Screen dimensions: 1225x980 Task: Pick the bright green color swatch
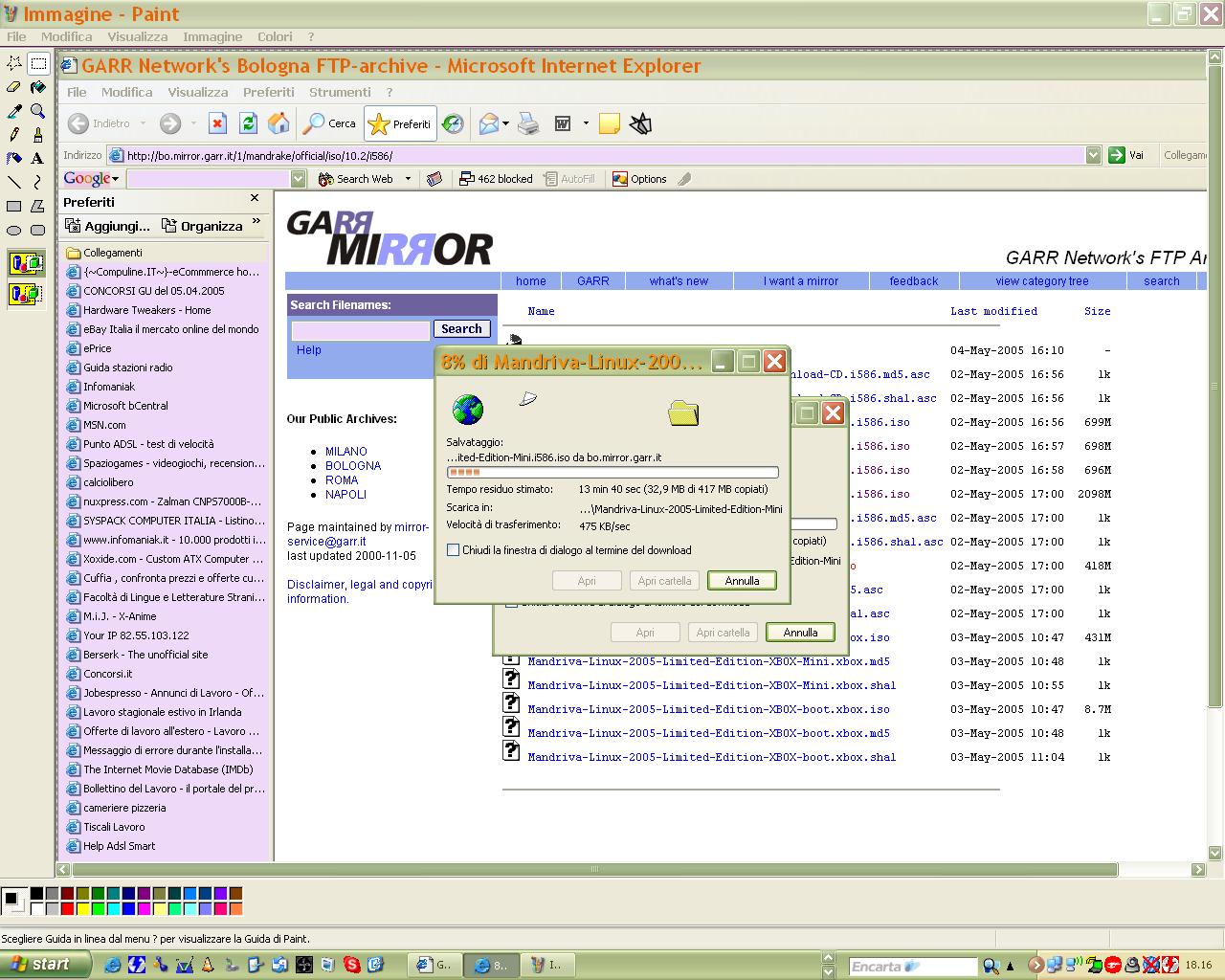99,908
